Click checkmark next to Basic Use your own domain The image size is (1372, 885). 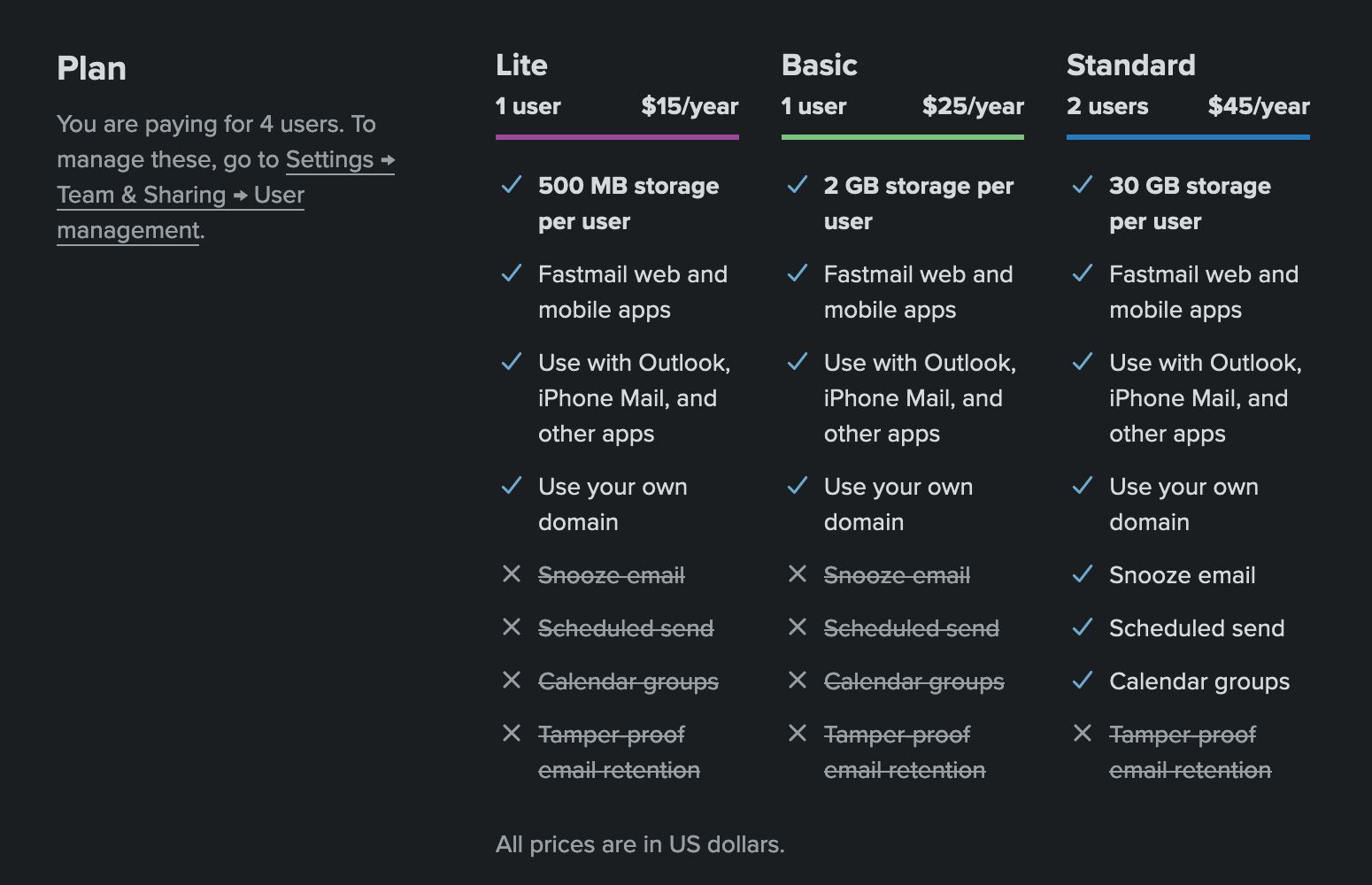coord(798,486)
